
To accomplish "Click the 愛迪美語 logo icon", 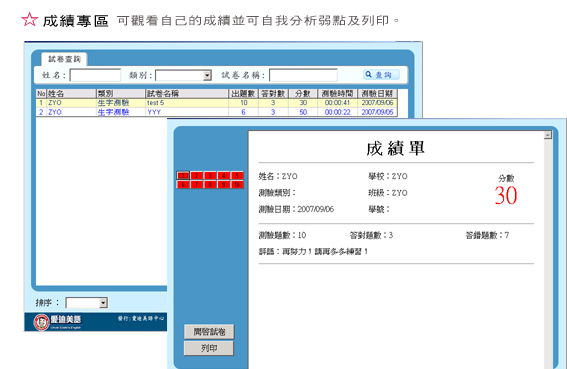I will (x=41, y=322).
